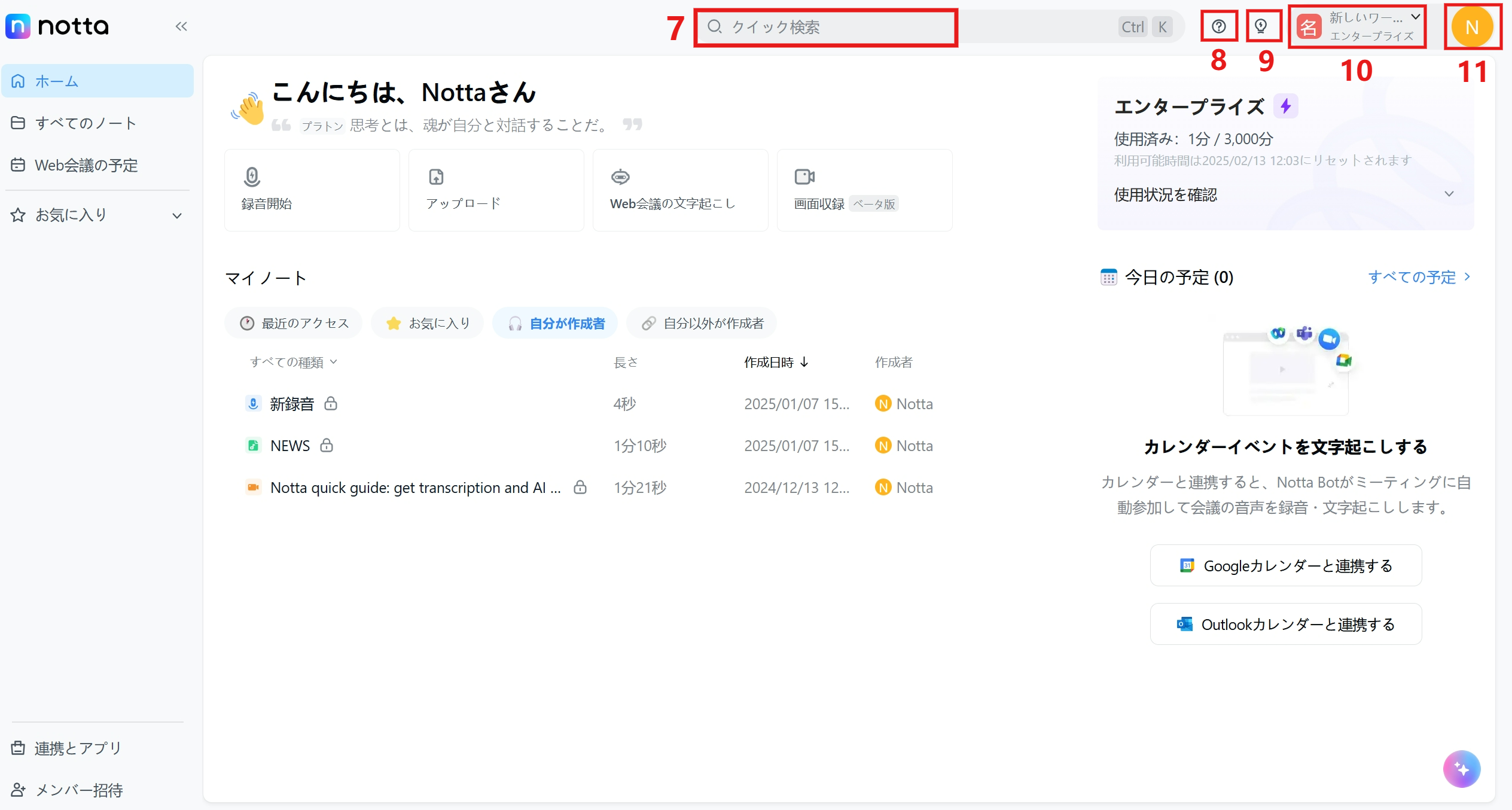The width and height of the screenshot is (1512, 810).
Task: Start recording with 録音開始 card
Action: [x=312, y=190]
